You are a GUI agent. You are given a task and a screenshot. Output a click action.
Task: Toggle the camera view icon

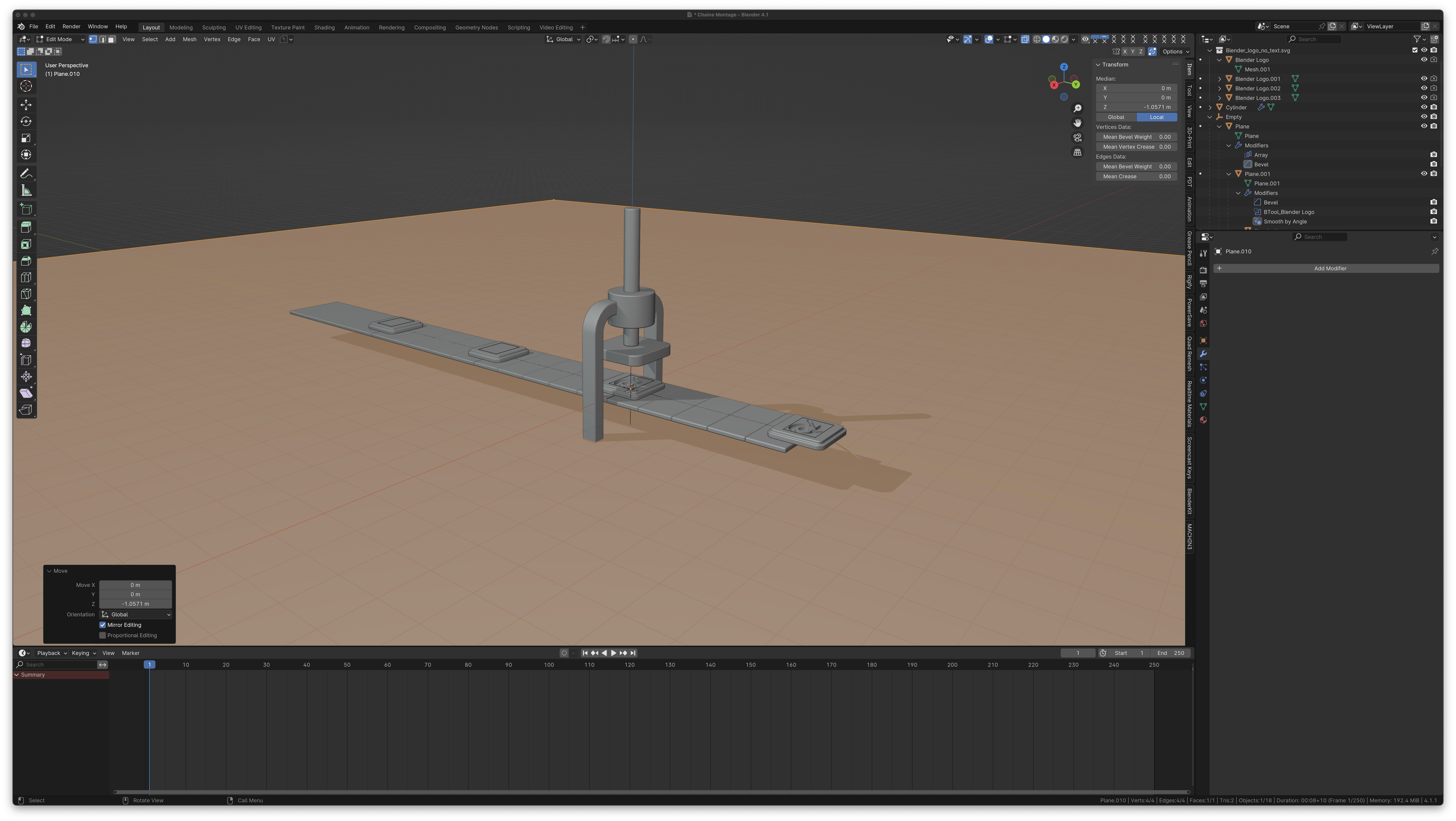click(1077, 137)
